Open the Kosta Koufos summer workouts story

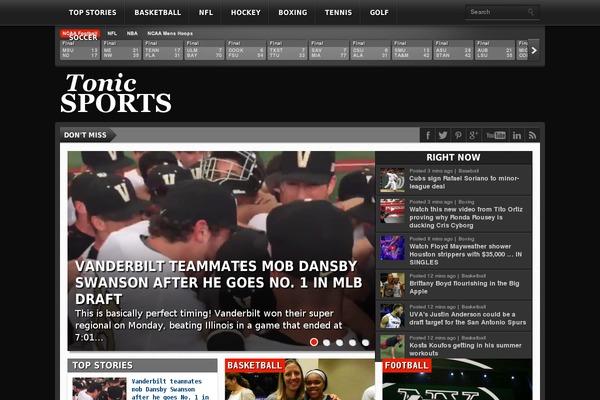point(465,349)
